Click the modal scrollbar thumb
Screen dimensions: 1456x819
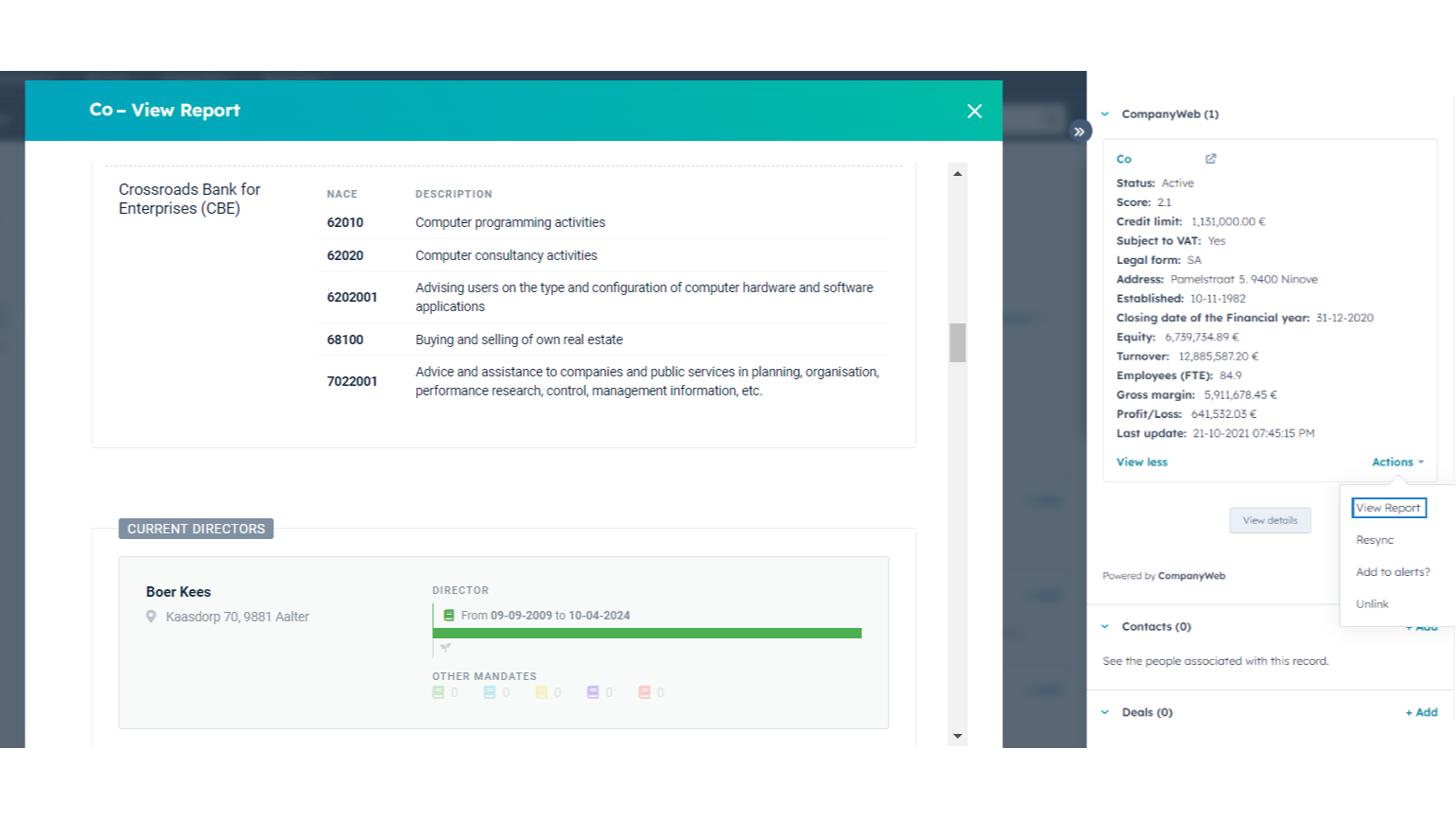958,343
